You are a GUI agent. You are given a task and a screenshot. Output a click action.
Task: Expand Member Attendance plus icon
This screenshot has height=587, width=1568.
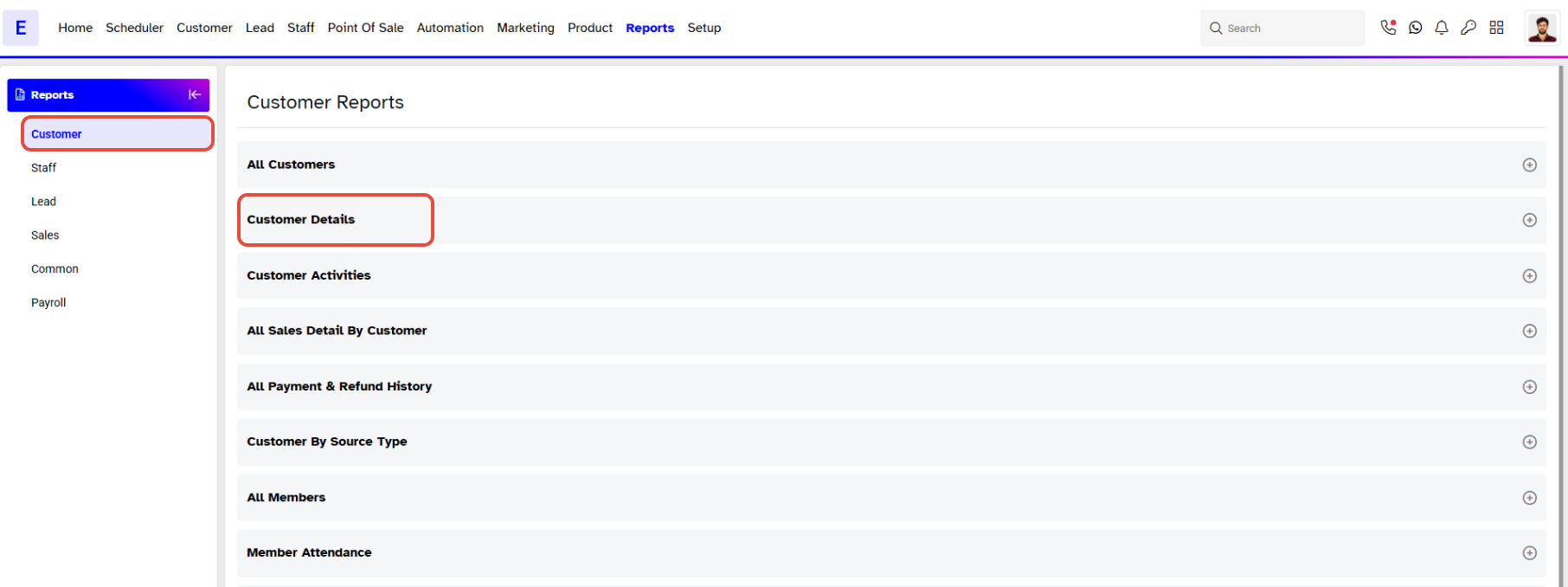[1530, 553]
